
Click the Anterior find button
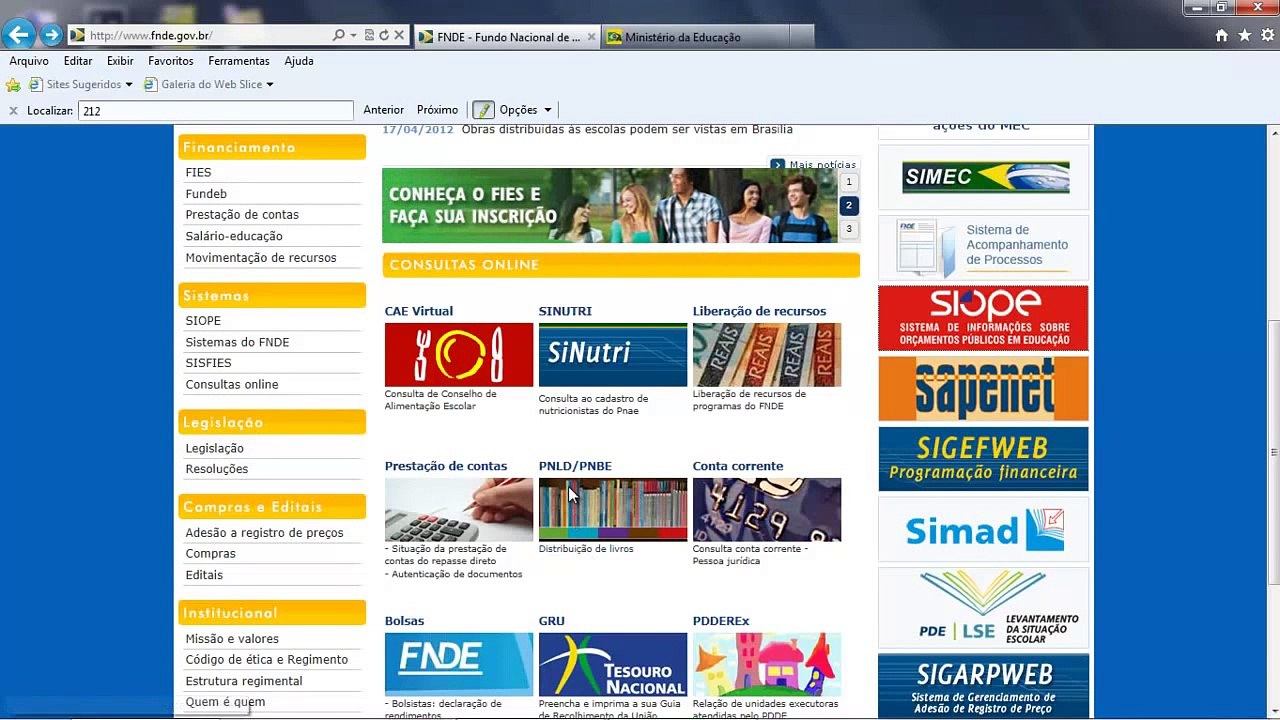(x=384, y=110)
